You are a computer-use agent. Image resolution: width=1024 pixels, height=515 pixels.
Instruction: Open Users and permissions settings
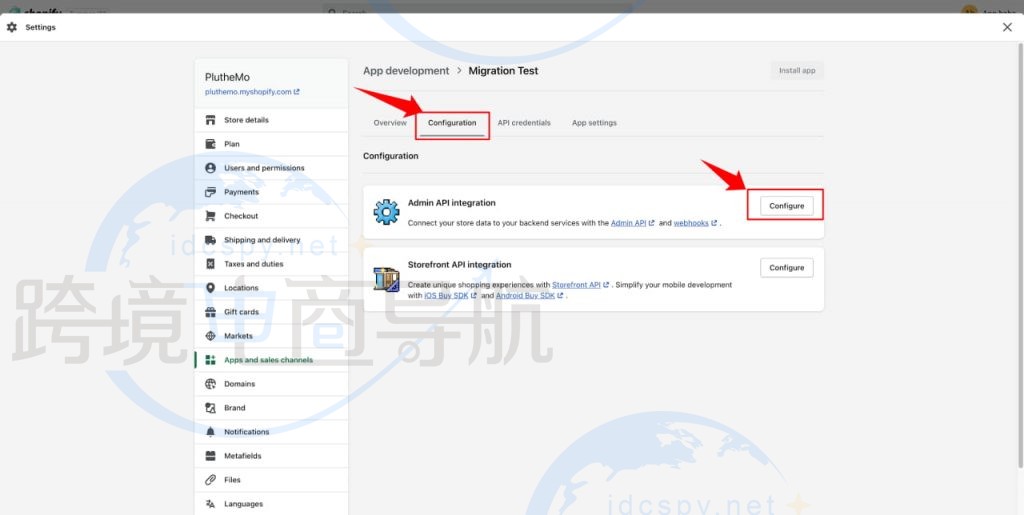pyautogui.click(x=264, y=168)
